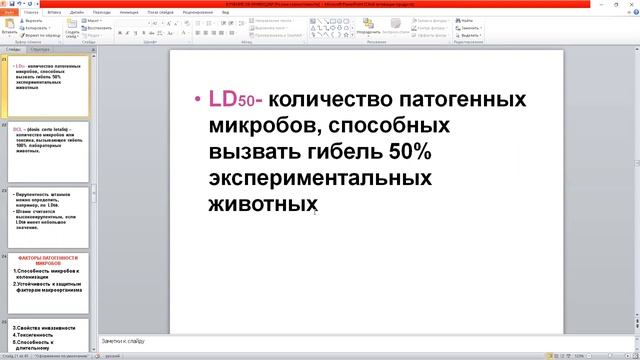
Task: Open the File (Файл) tab
Action: 9,12
